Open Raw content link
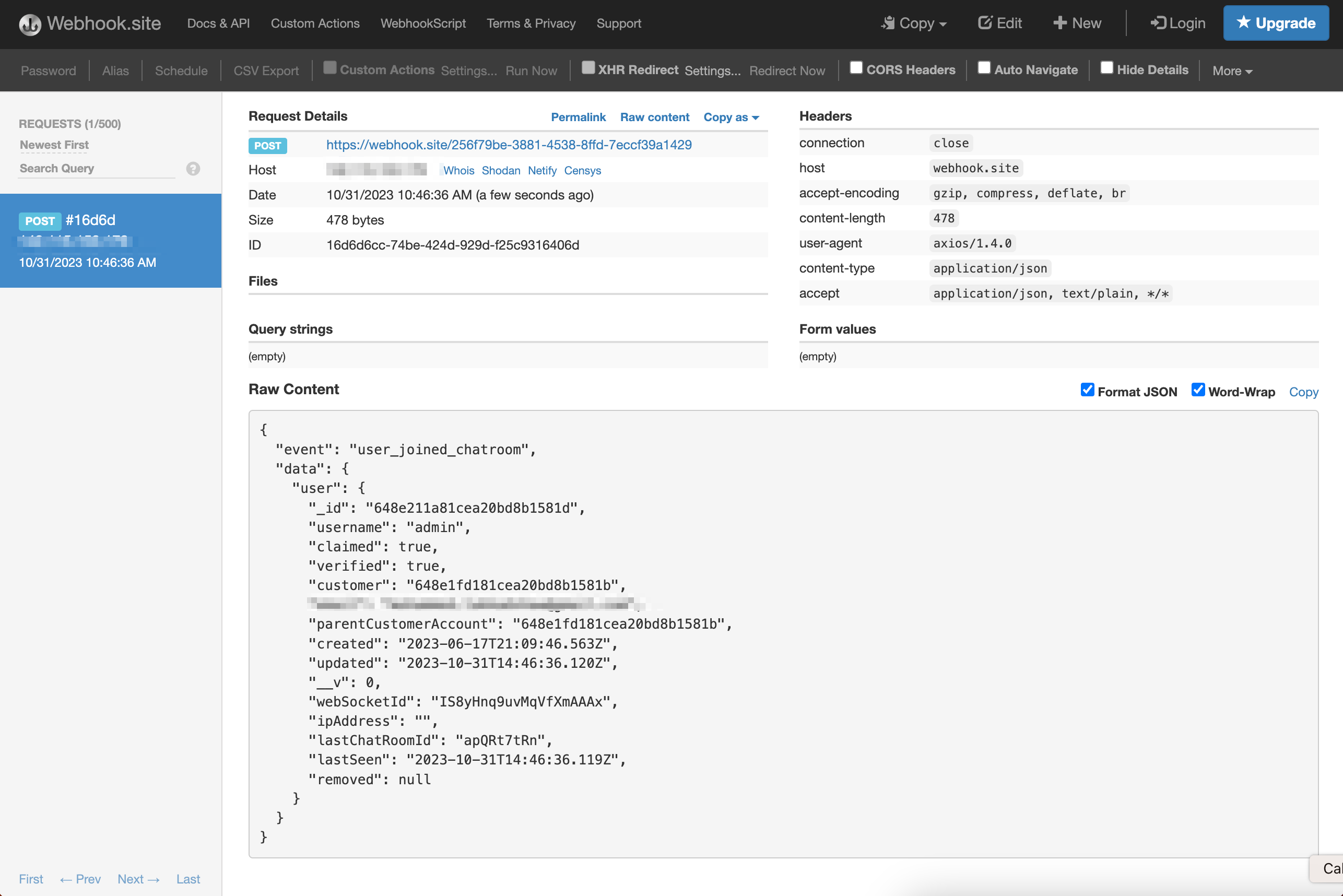 654,117
